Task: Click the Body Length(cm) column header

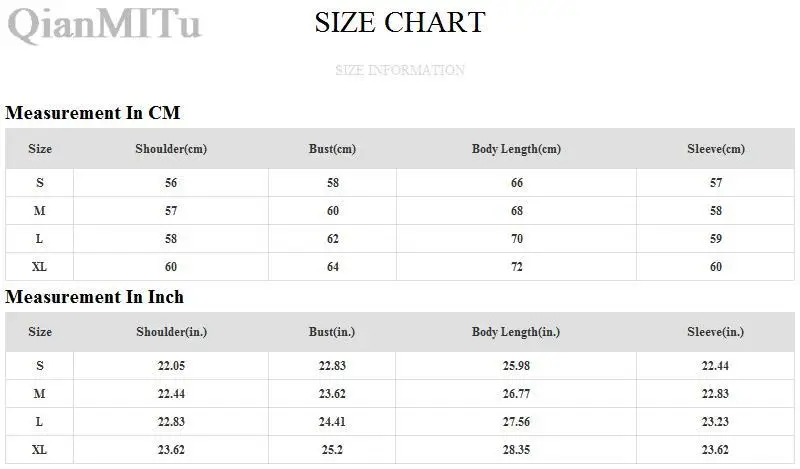Action: pos(516,149)
